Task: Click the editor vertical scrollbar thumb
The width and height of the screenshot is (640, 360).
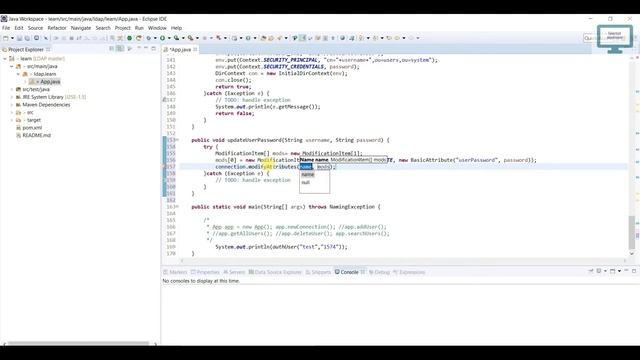Action: point(632,232)
